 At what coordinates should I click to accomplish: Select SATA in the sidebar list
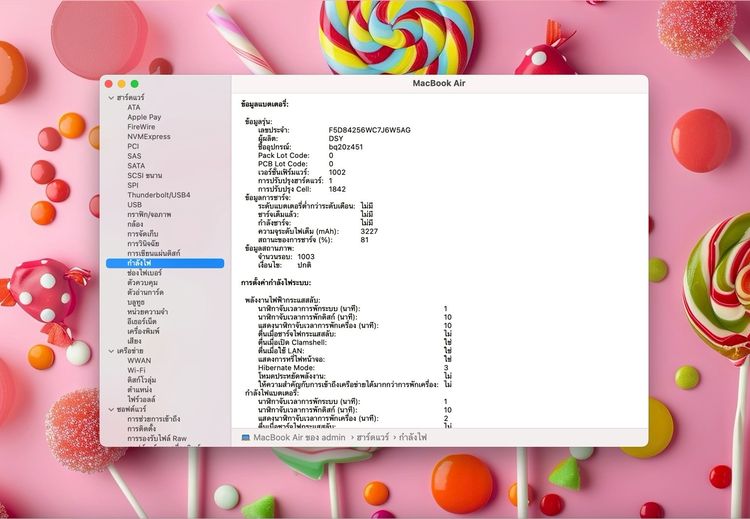136,166
